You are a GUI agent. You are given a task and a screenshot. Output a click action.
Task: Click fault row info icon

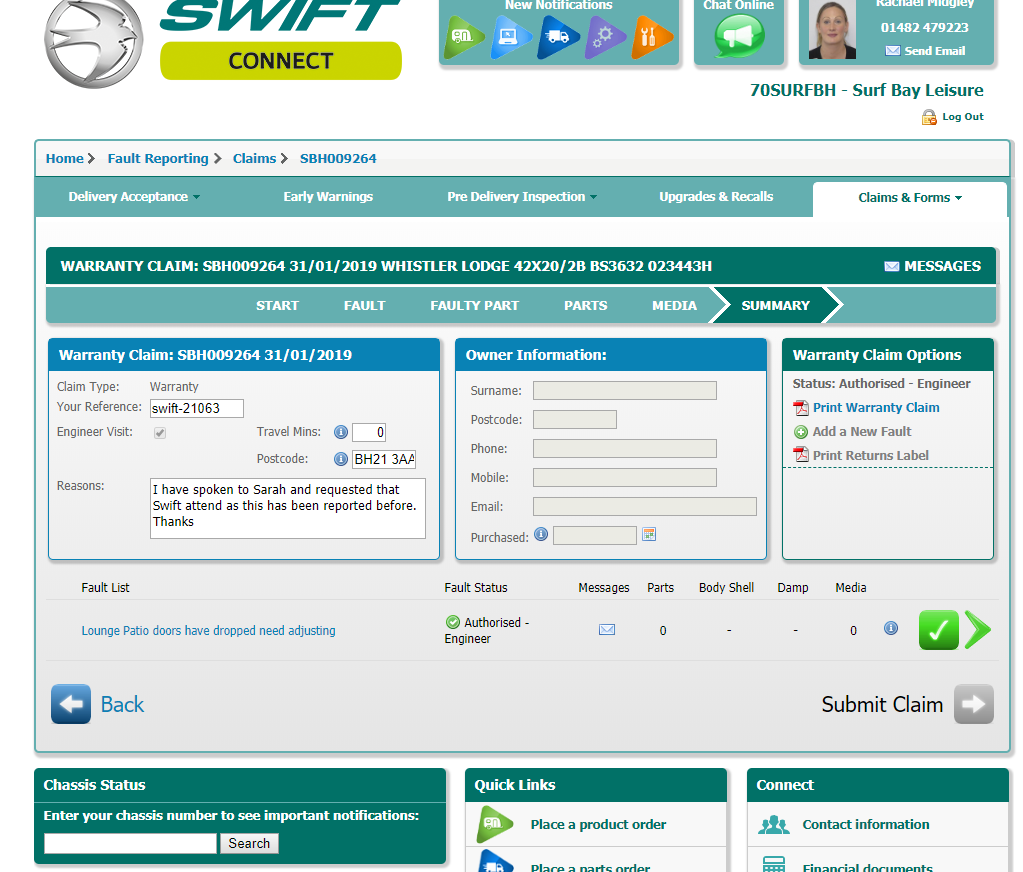891,628
